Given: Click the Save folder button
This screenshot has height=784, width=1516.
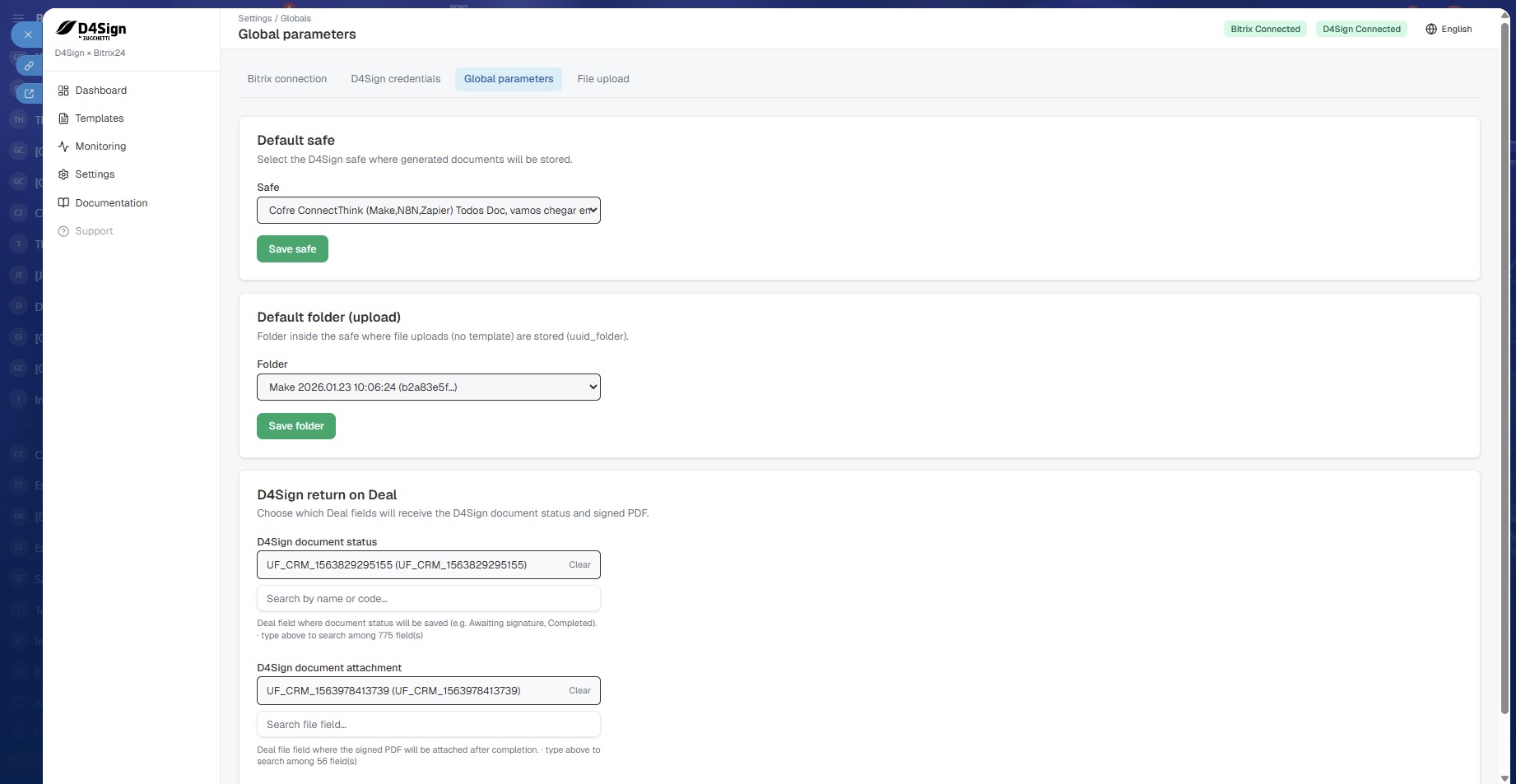Looking at the screenshot, I should tap(296, 426).
